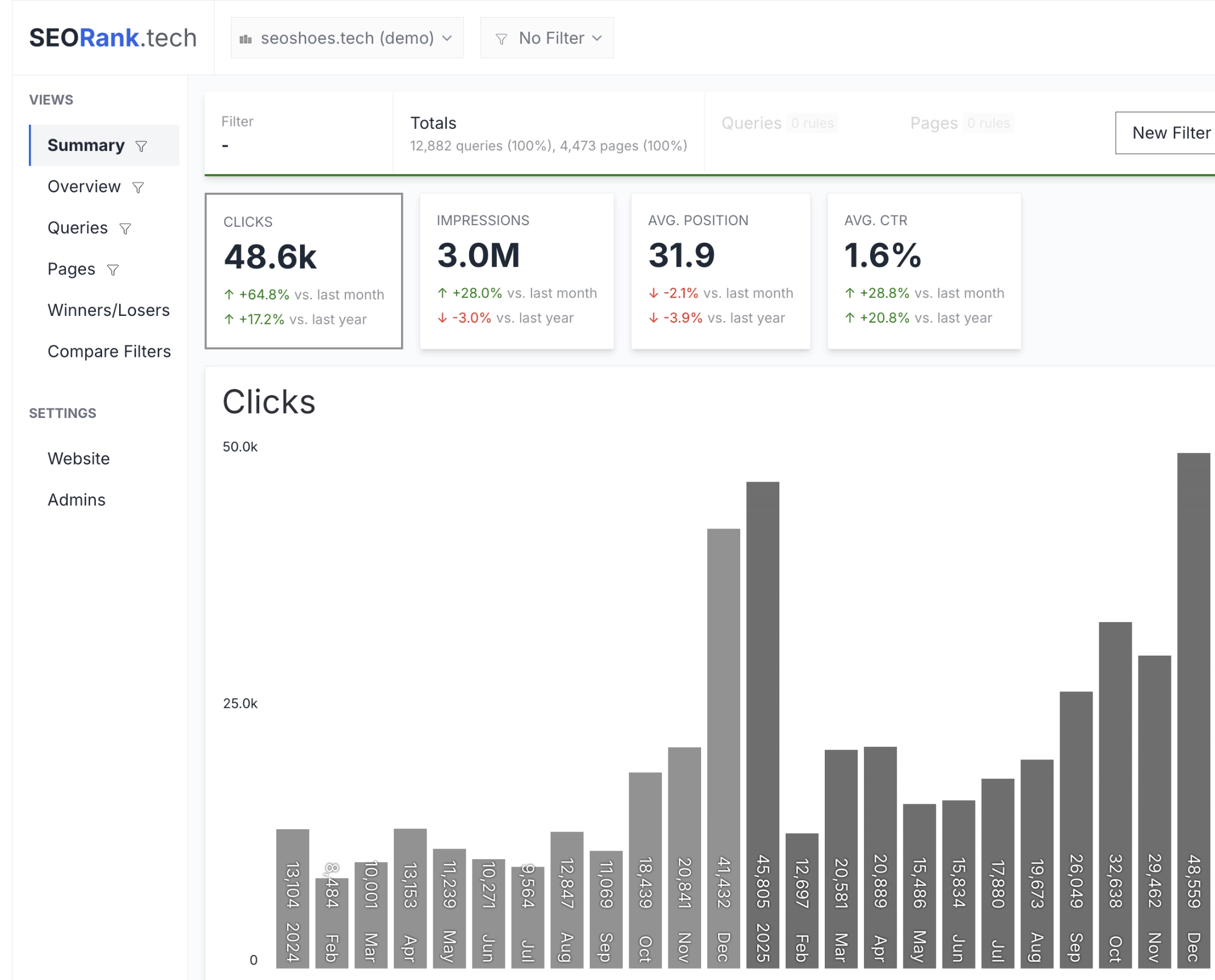Open Website settings link
This screenshot has width=1215, height=980.
[x=79, y=458]
